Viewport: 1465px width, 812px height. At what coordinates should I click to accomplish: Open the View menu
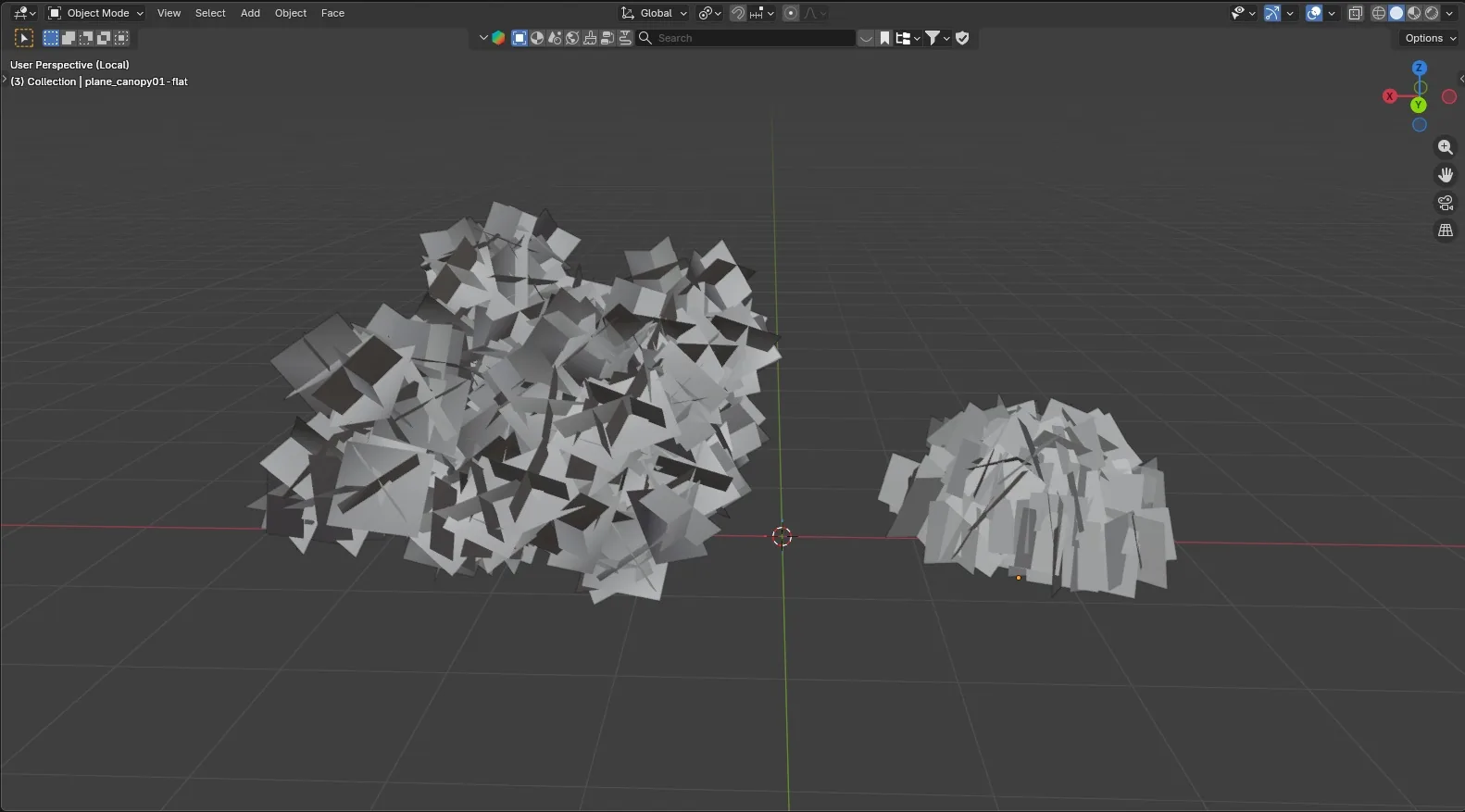coord(169,13)
